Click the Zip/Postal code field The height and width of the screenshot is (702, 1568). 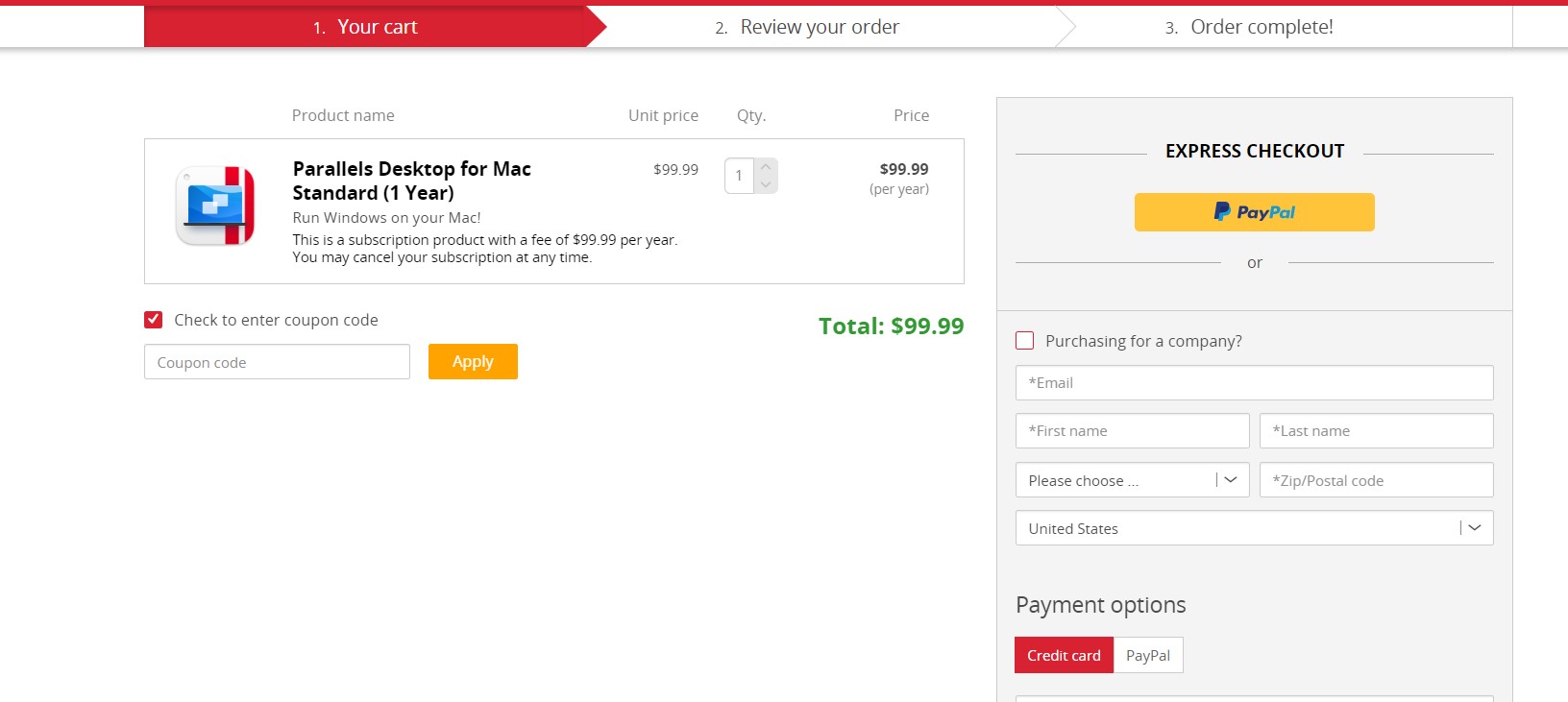point(1376,480)
